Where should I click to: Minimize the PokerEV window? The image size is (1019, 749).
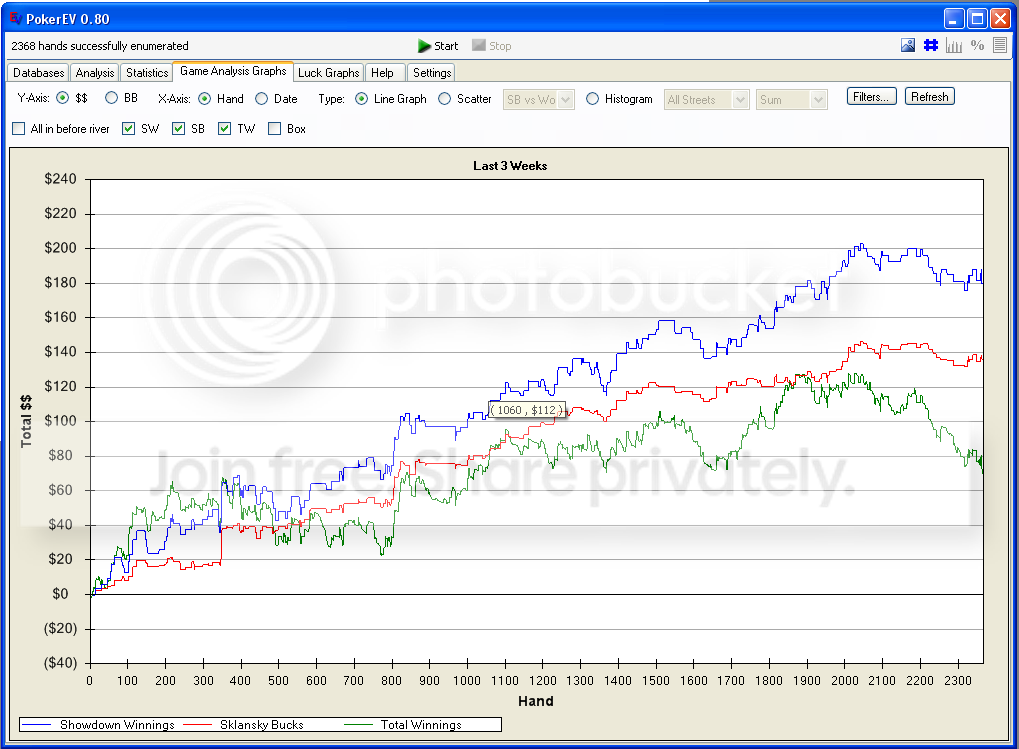pos(953,18)
